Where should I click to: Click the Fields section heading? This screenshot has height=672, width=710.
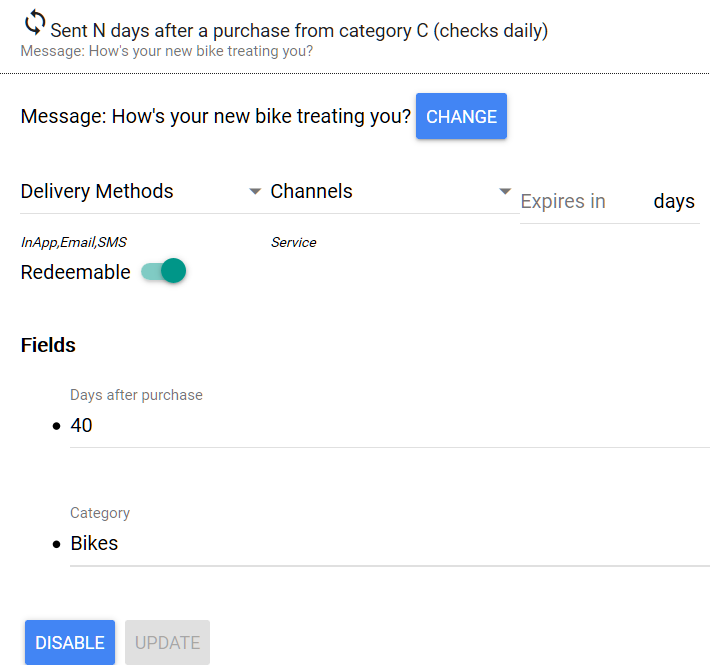[x=48, y=346]
